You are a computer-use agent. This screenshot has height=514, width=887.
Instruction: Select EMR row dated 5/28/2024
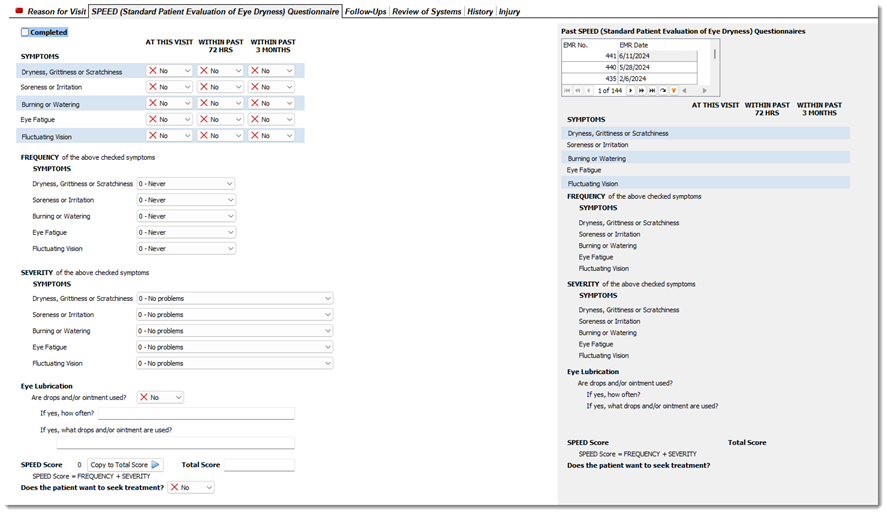(x=629, y=67)
